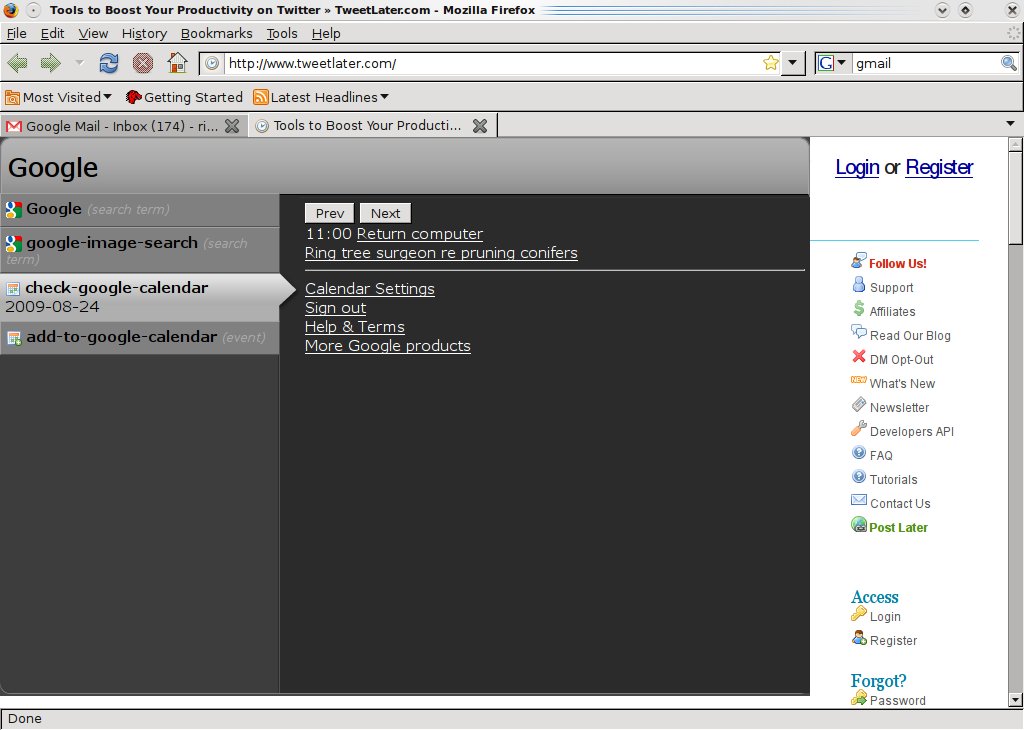Image resolution: width=1024 pixels, height=730 pixels.
Task: Click the Contact Us envelope icon
Action: click(859, 500)
